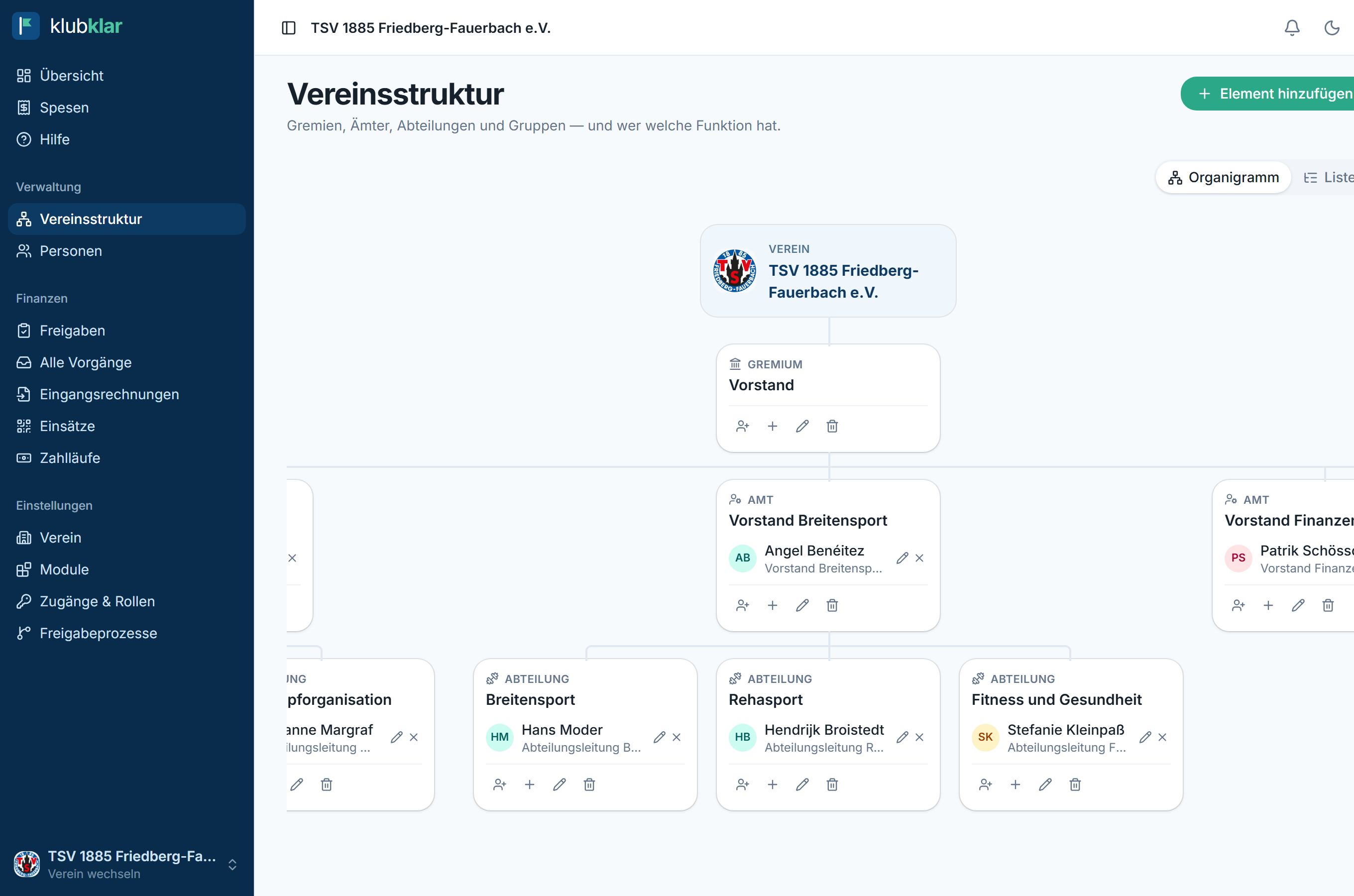Open notifications bell
Screen dimensions: 1354x896
[1292, 28]
